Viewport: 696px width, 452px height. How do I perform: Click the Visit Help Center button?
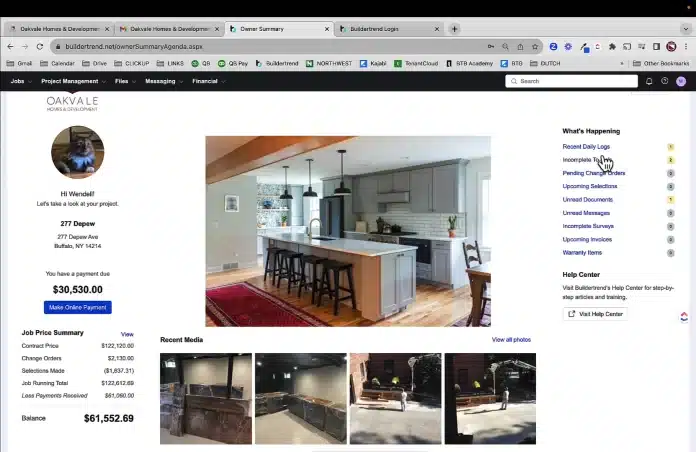coord(595,314)
